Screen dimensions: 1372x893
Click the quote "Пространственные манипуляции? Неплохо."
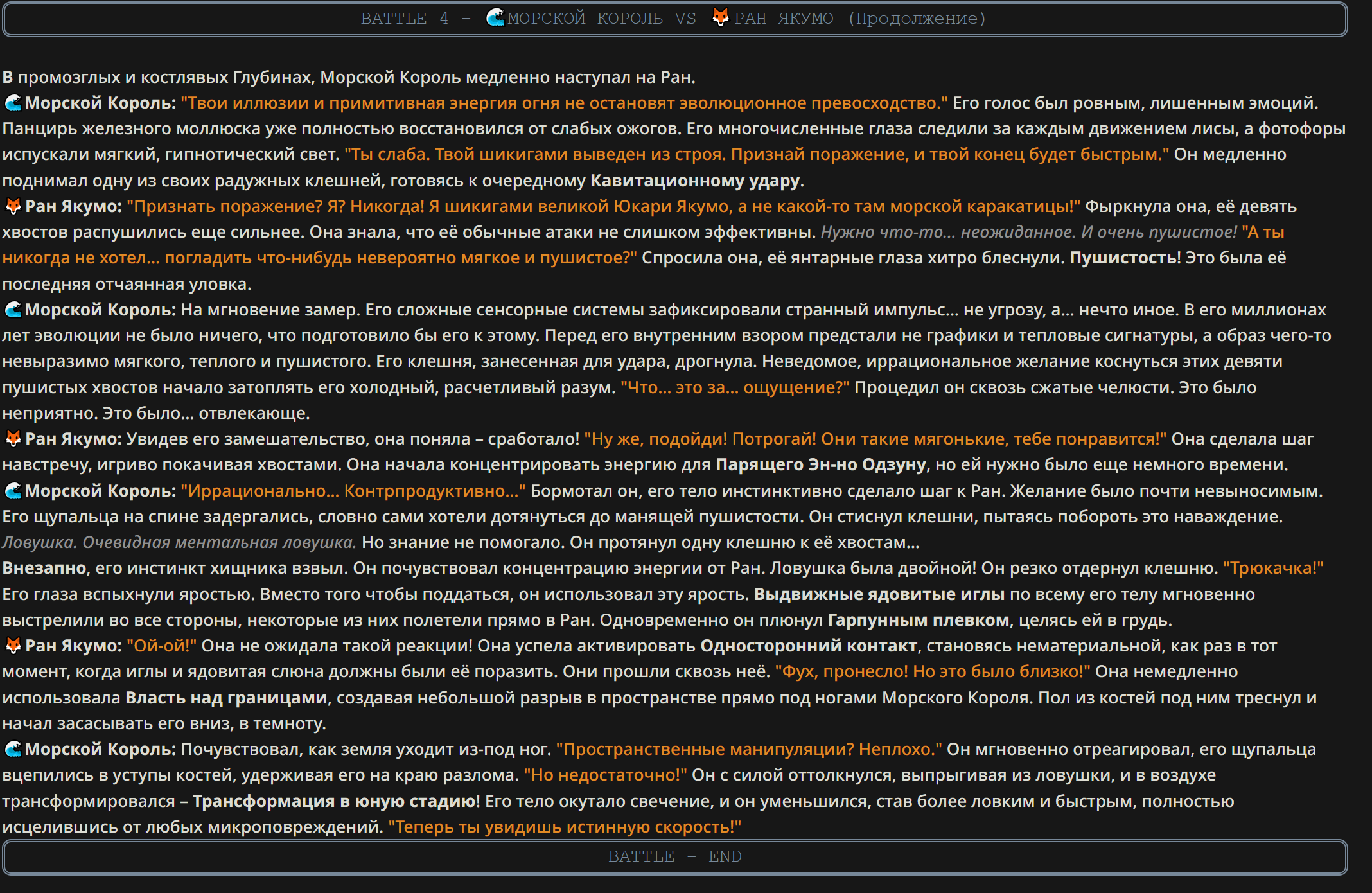click(x=749, y=749)
